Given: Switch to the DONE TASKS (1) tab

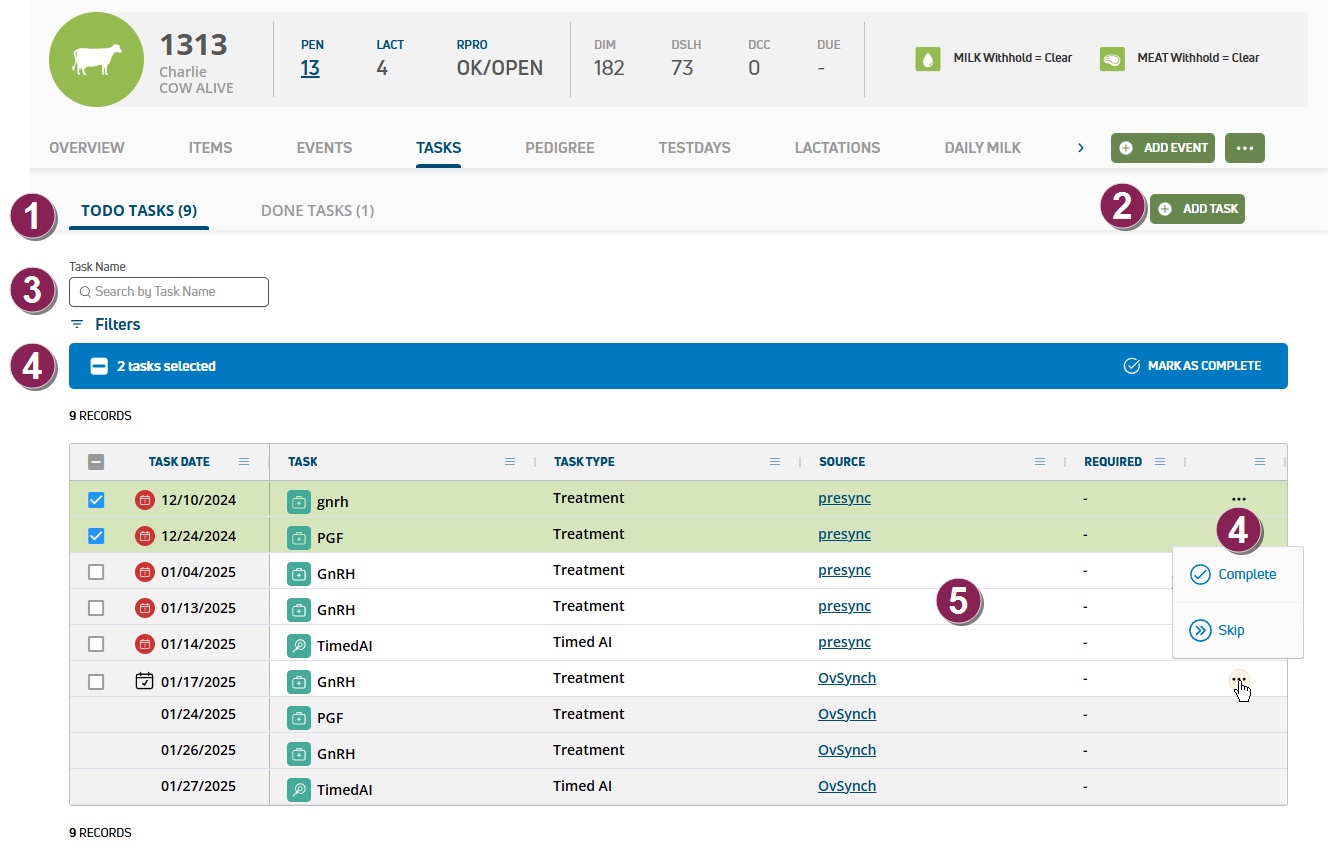Looking at the screenshot, I should 317,211.
